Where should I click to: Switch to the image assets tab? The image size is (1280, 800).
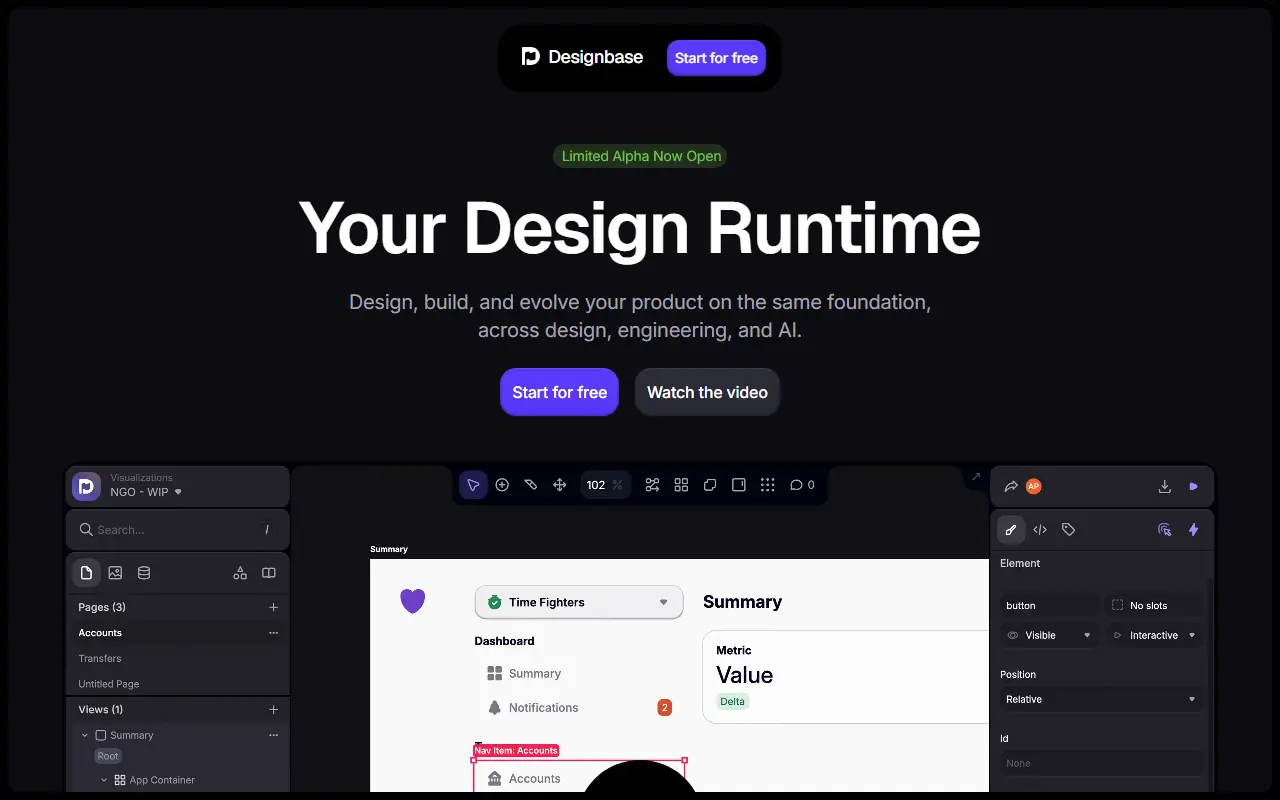coord(115,573)
